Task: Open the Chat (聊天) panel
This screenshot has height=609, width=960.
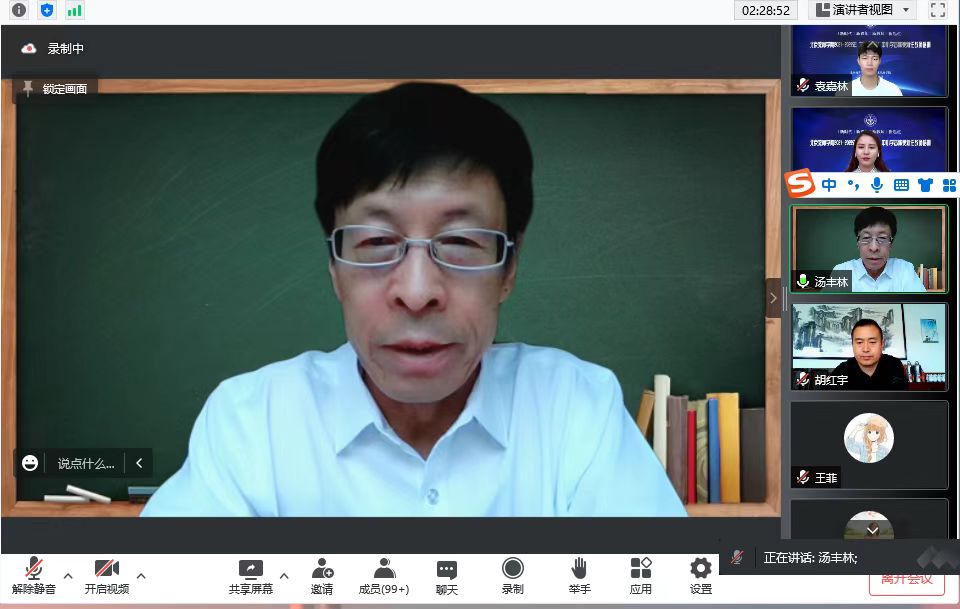Action: tap(447, 576)
